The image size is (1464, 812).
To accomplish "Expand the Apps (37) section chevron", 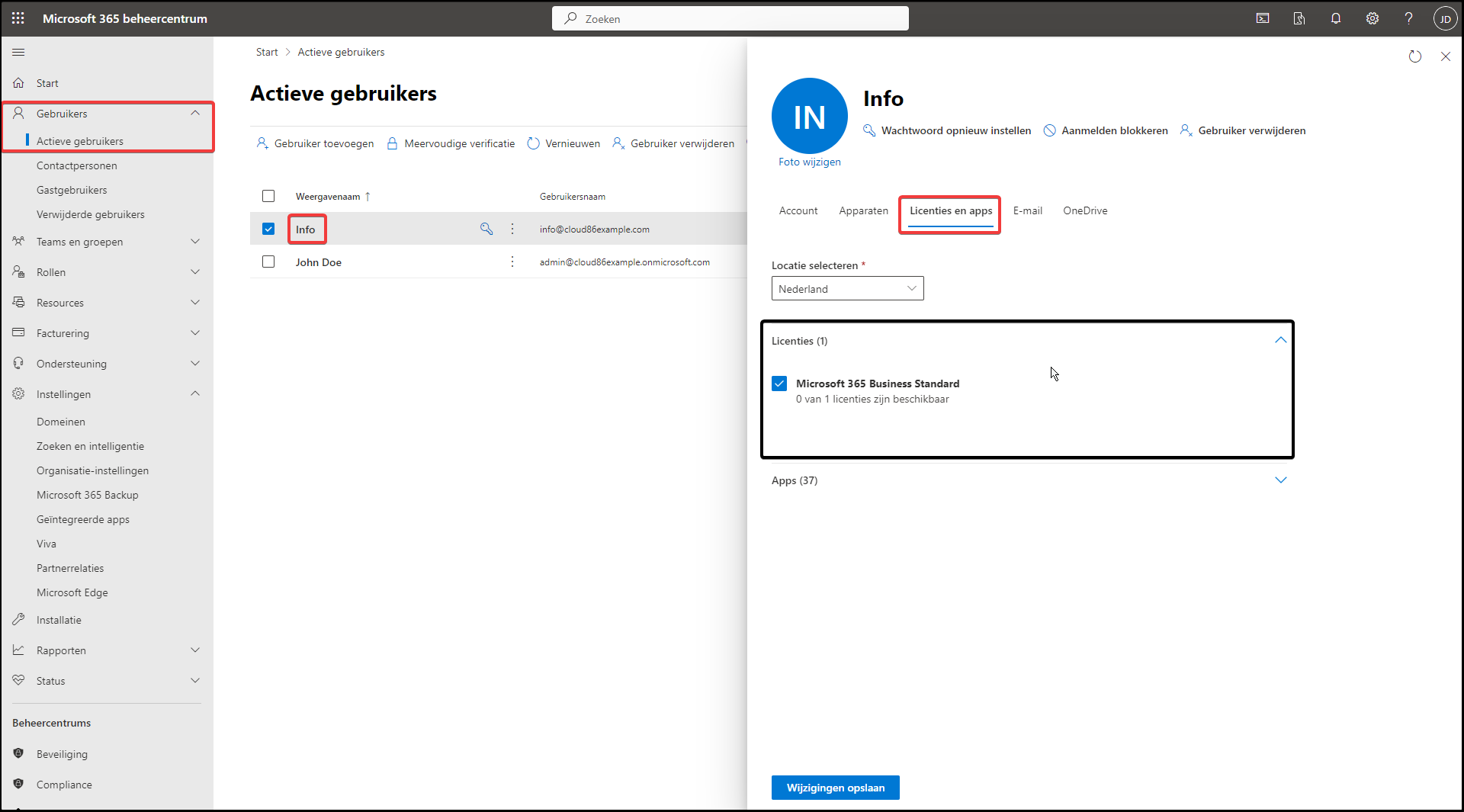I will [x=1281, y=480].
